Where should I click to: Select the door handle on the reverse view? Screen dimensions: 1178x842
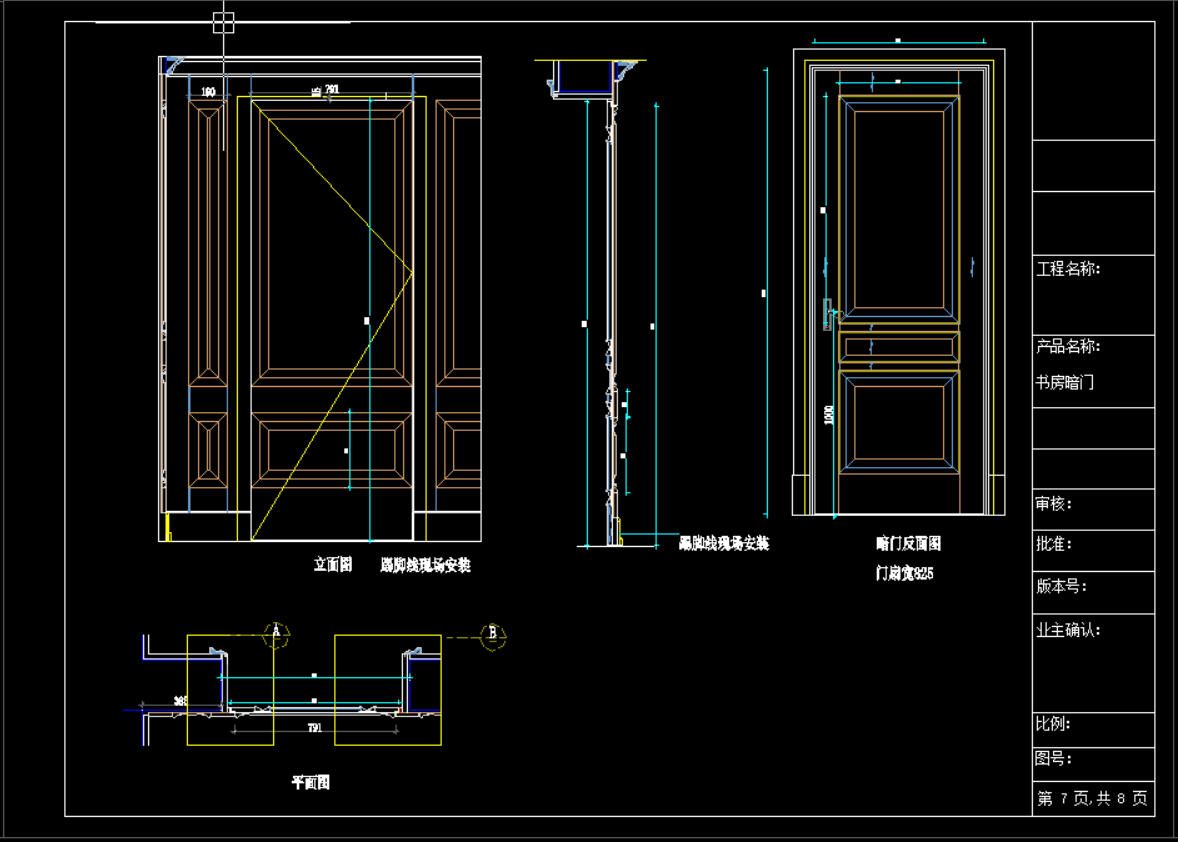point(827,313)
